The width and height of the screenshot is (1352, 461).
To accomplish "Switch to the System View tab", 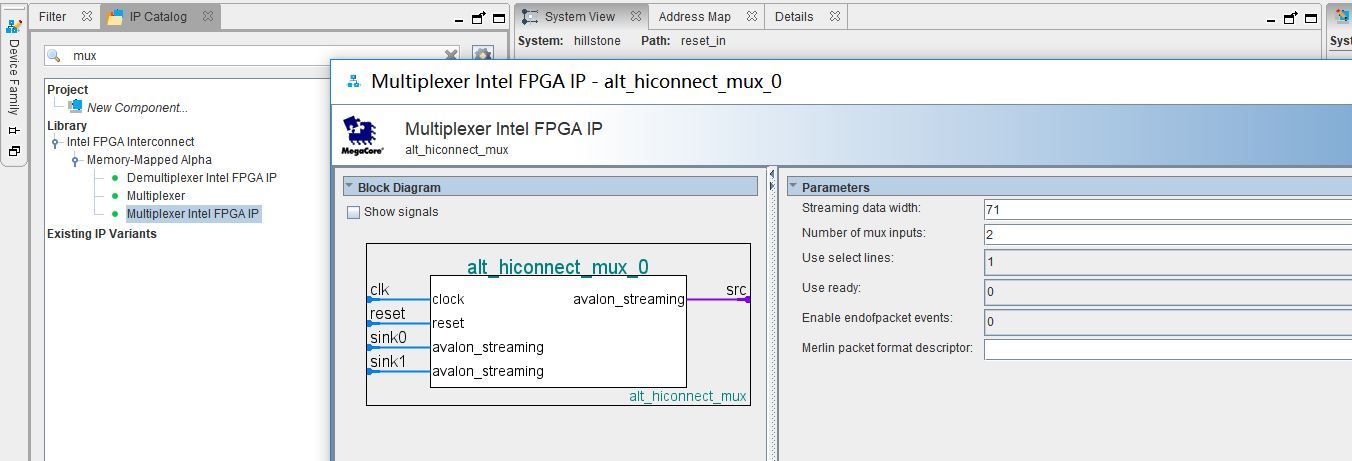I will [x=580, y=17].
